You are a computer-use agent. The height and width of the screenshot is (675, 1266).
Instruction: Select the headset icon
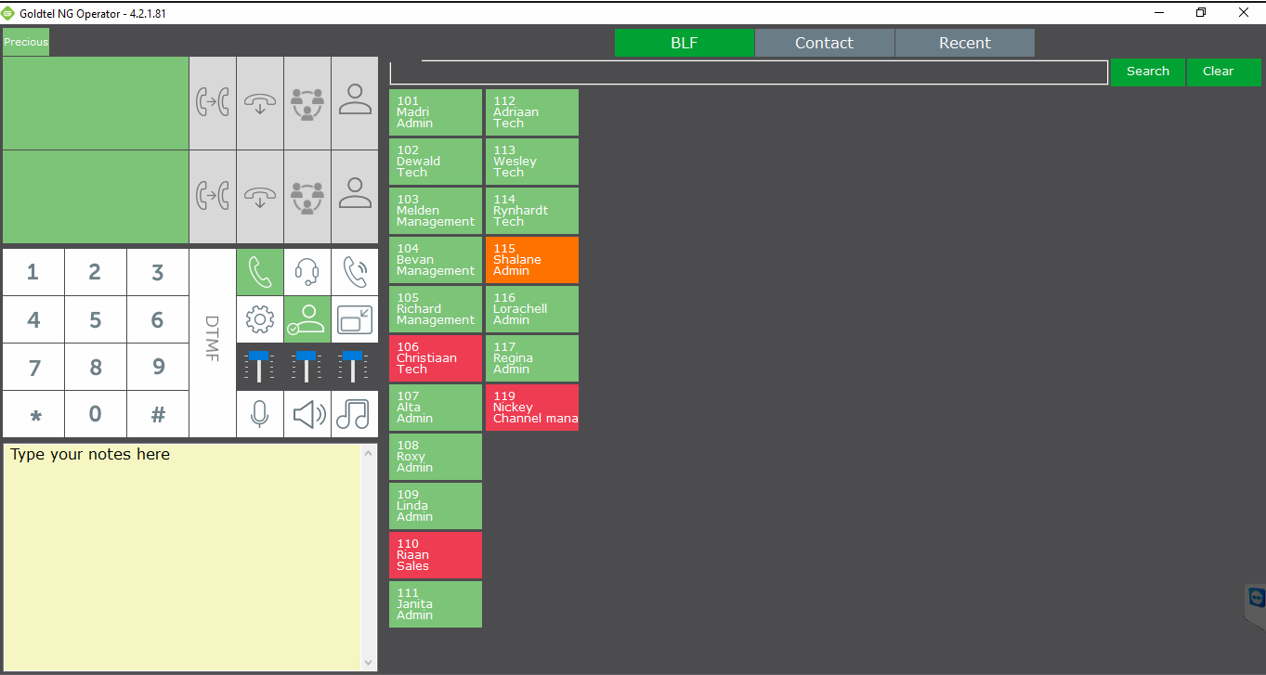(307, 272)
